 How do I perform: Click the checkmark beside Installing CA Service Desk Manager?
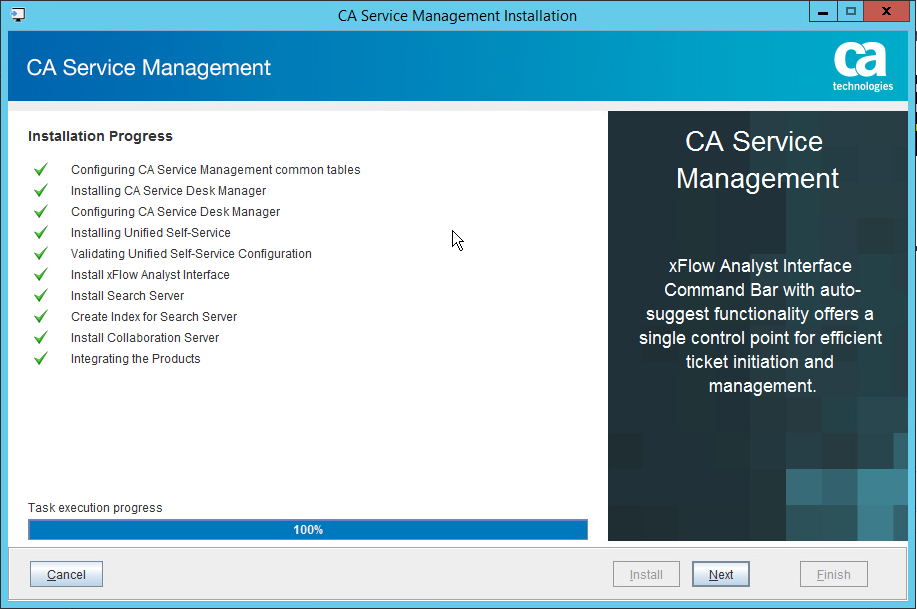coord(40,190)
